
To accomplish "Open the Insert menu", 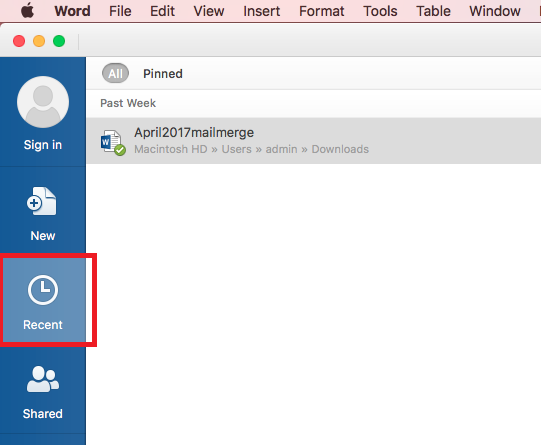I will tap(262, 11).
